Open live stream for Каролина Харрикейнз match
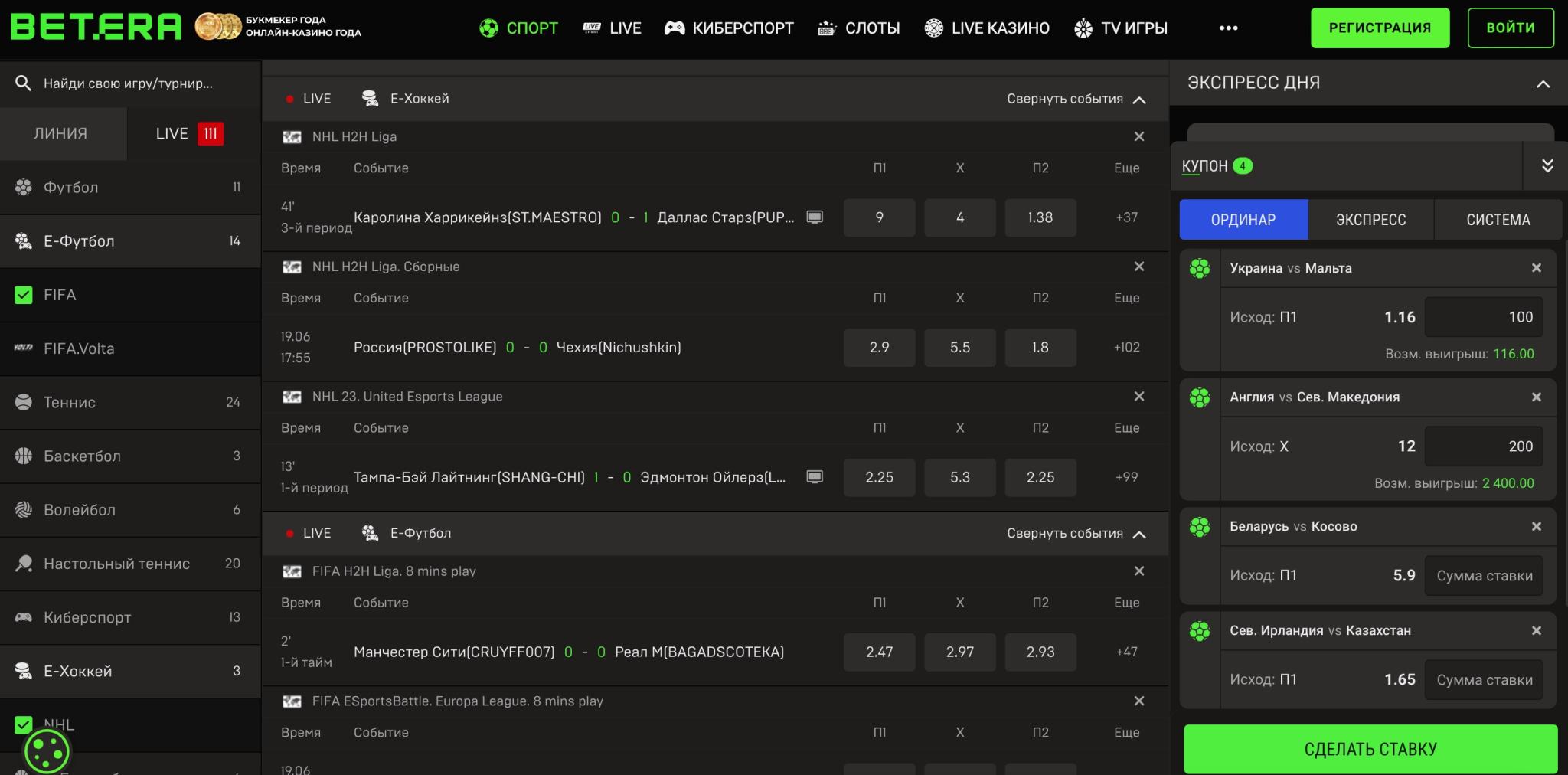The height and width of the screenshot is (775, 1568). pyautogui.click(x=815, y=217)
